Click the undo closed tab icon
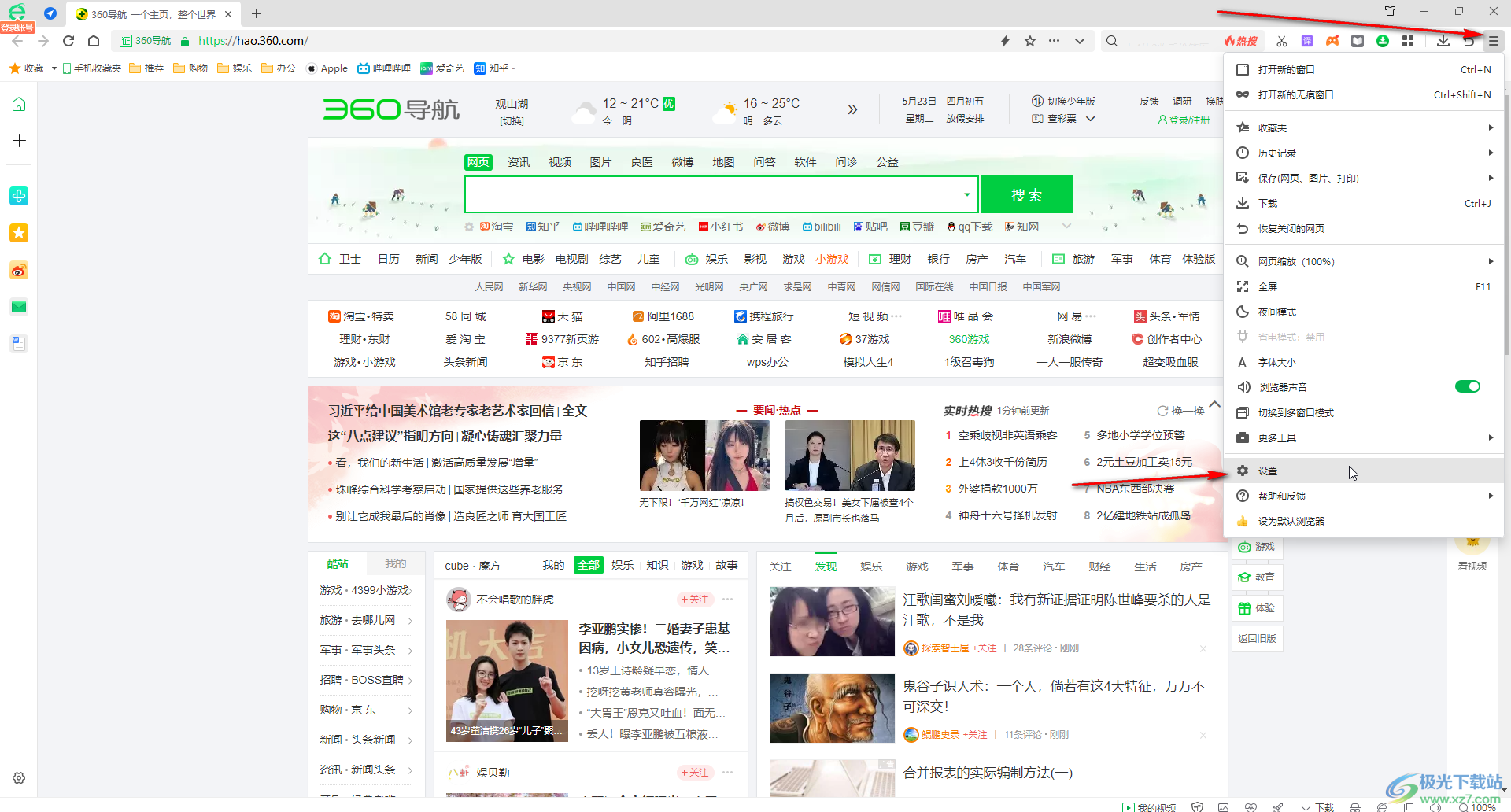This screenshot has height=812, width=1511. pyautogui.click(x=1469, y=41)
